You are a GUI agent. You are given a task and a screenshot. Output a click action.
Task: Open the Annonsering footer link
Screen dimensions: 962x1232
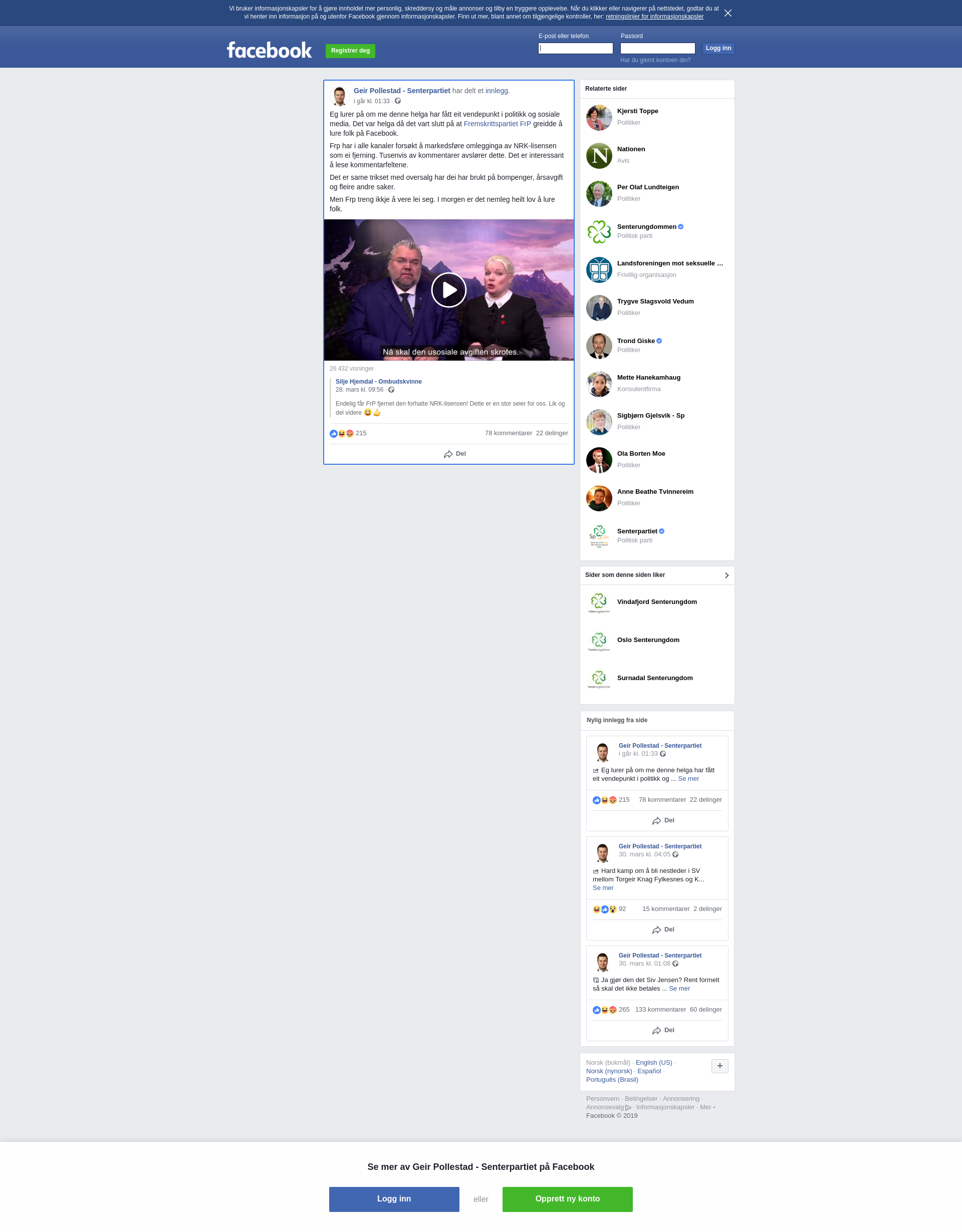click(681, 1099)
